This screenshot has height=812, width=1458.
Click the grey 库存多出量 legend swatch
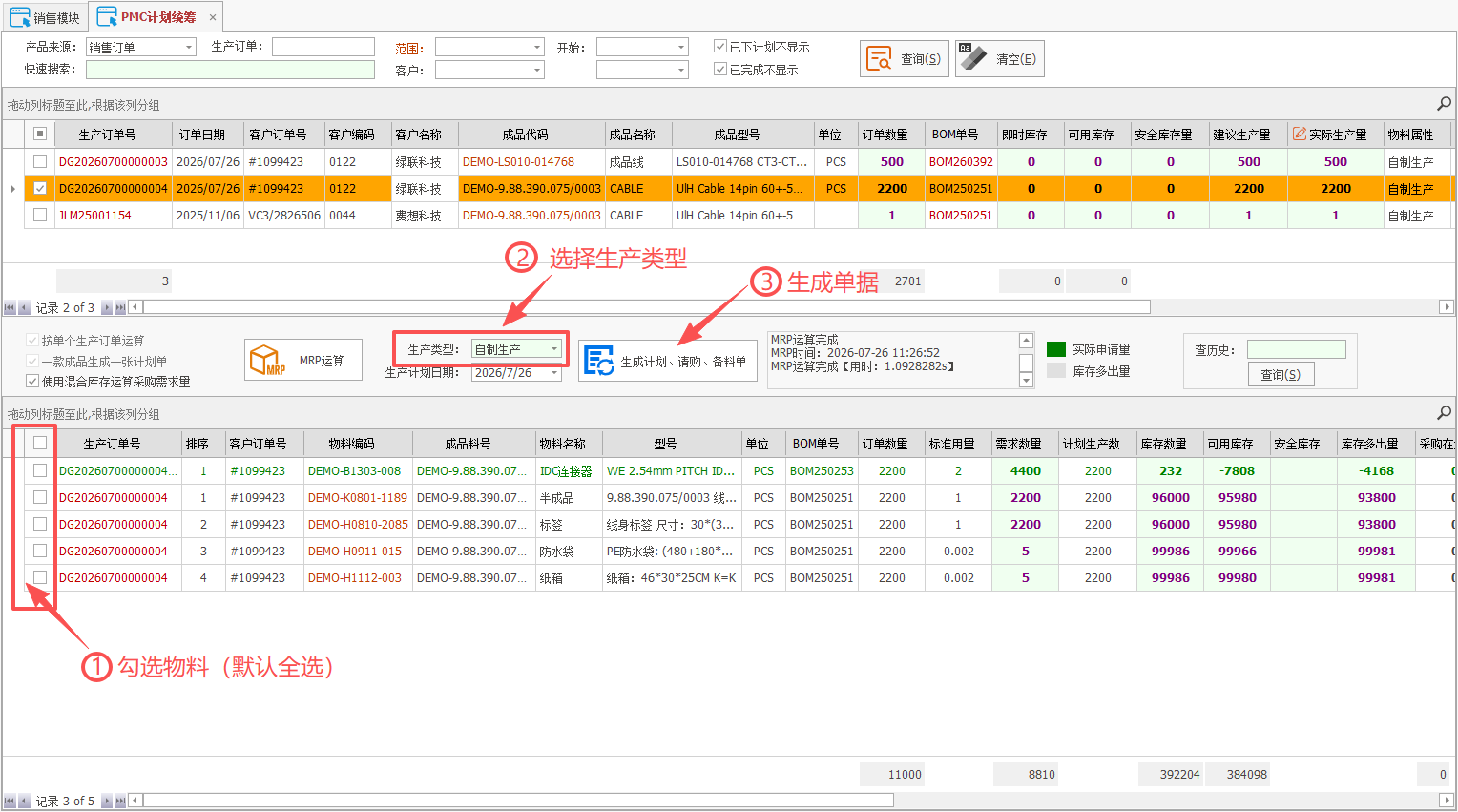coord(1056,370)
